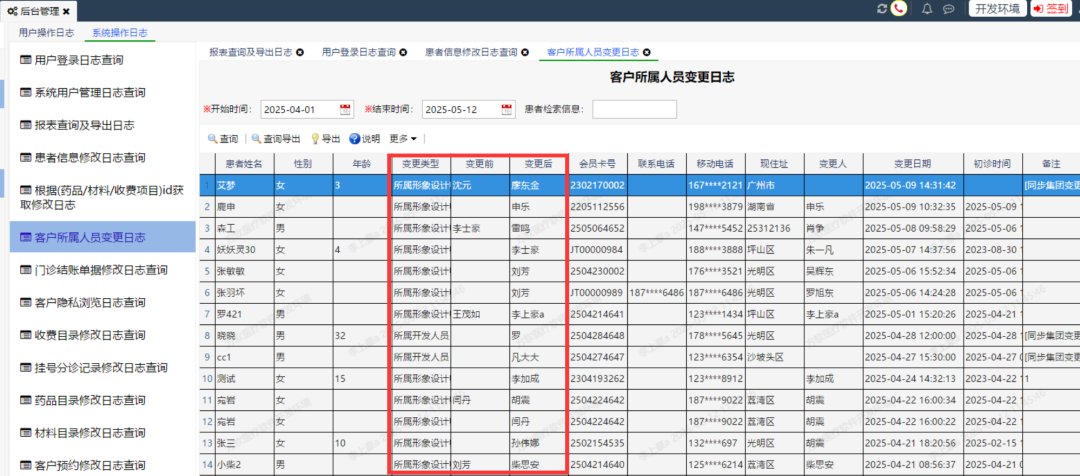Click the 变更后 cell 廖东金
1080x476 pixels.
click(539, 185)
